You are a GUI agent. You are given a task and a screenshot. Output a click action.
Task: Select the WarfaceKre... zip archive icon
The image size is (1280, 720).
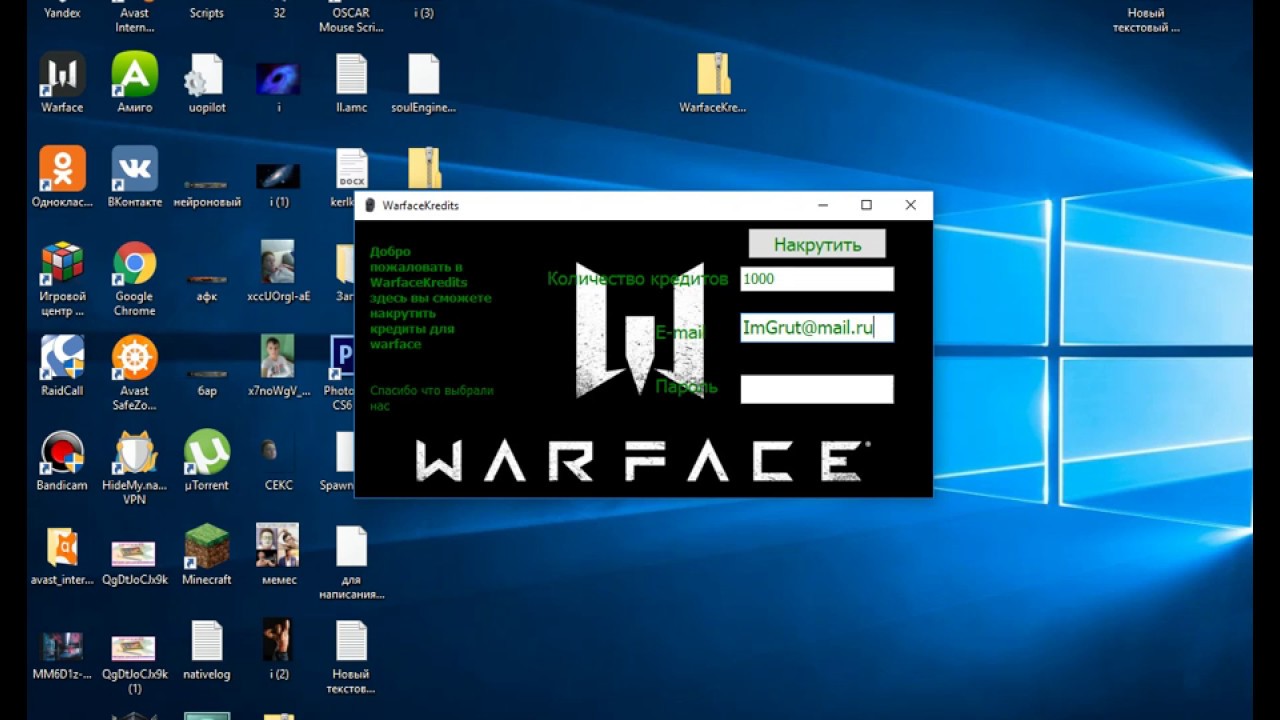coord(713,84)
